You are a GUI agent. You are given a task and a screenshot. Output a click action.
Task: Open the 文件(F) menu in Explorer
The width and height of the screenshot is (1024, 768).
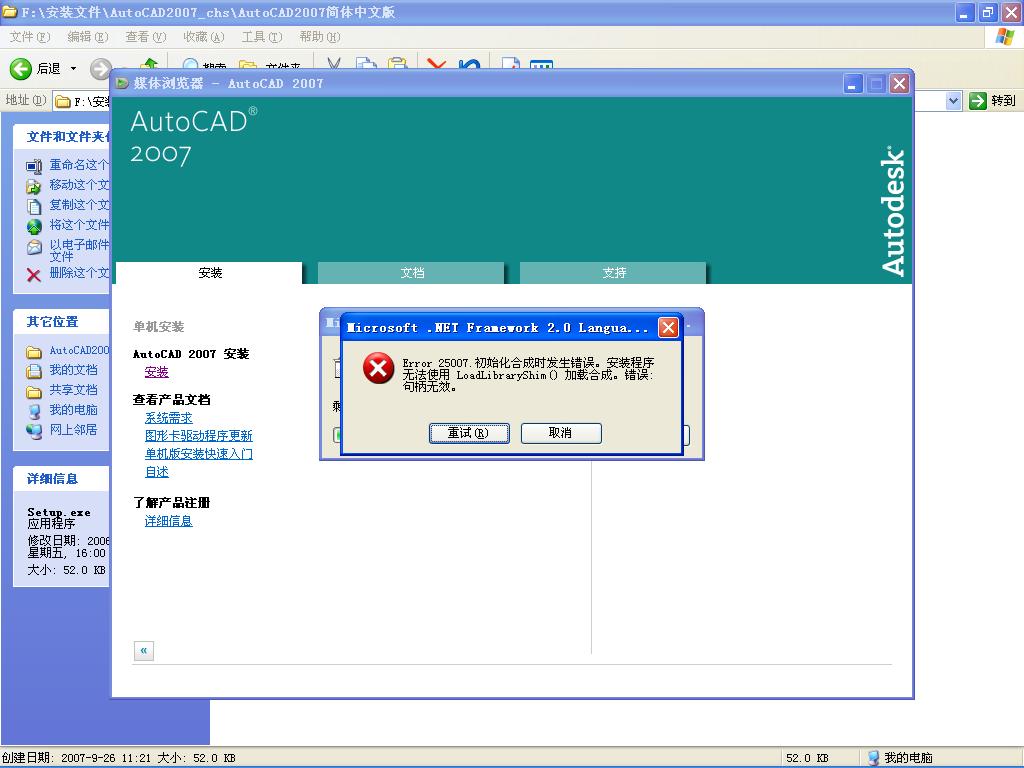point(29,37)
